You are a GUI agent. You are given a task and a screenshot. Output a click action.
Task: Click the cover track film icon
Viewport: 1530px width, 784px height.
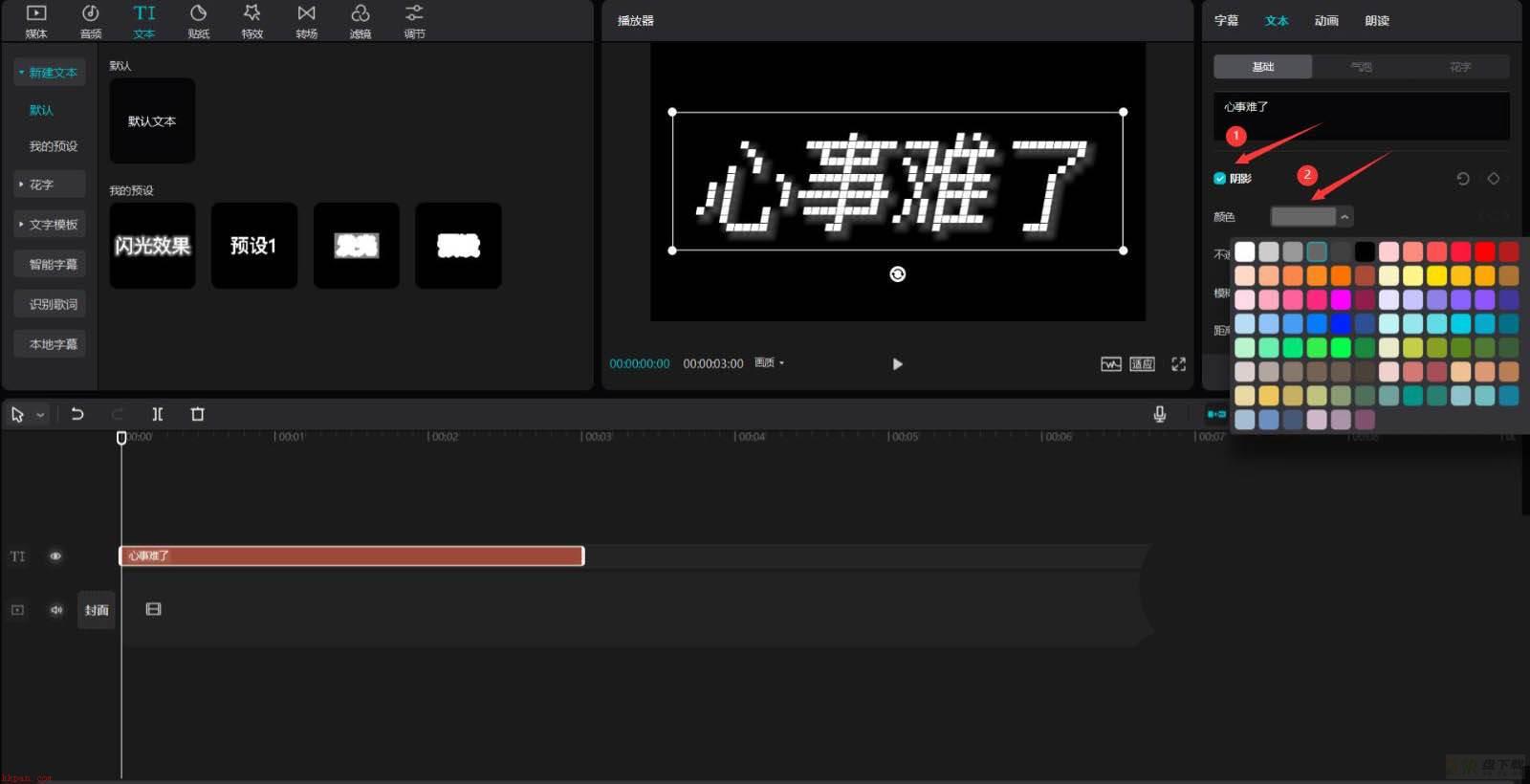tap(153, 609)
